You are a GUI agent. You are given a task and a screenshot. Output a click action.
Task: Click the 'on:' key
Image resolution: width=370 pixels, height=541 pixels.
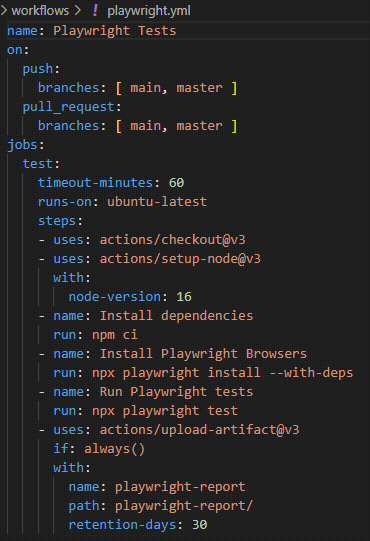(18, 50)
